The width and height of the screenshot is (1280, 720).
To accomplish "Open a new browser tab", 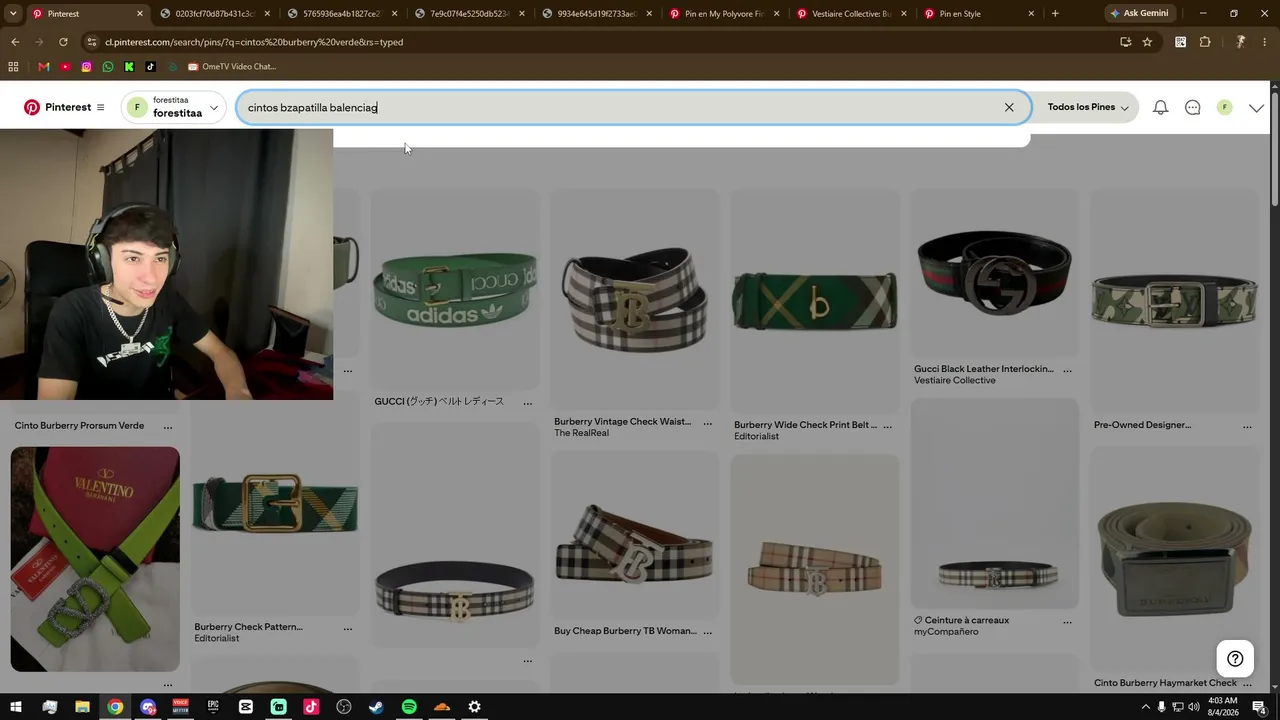I will [x=1055, y=13].
